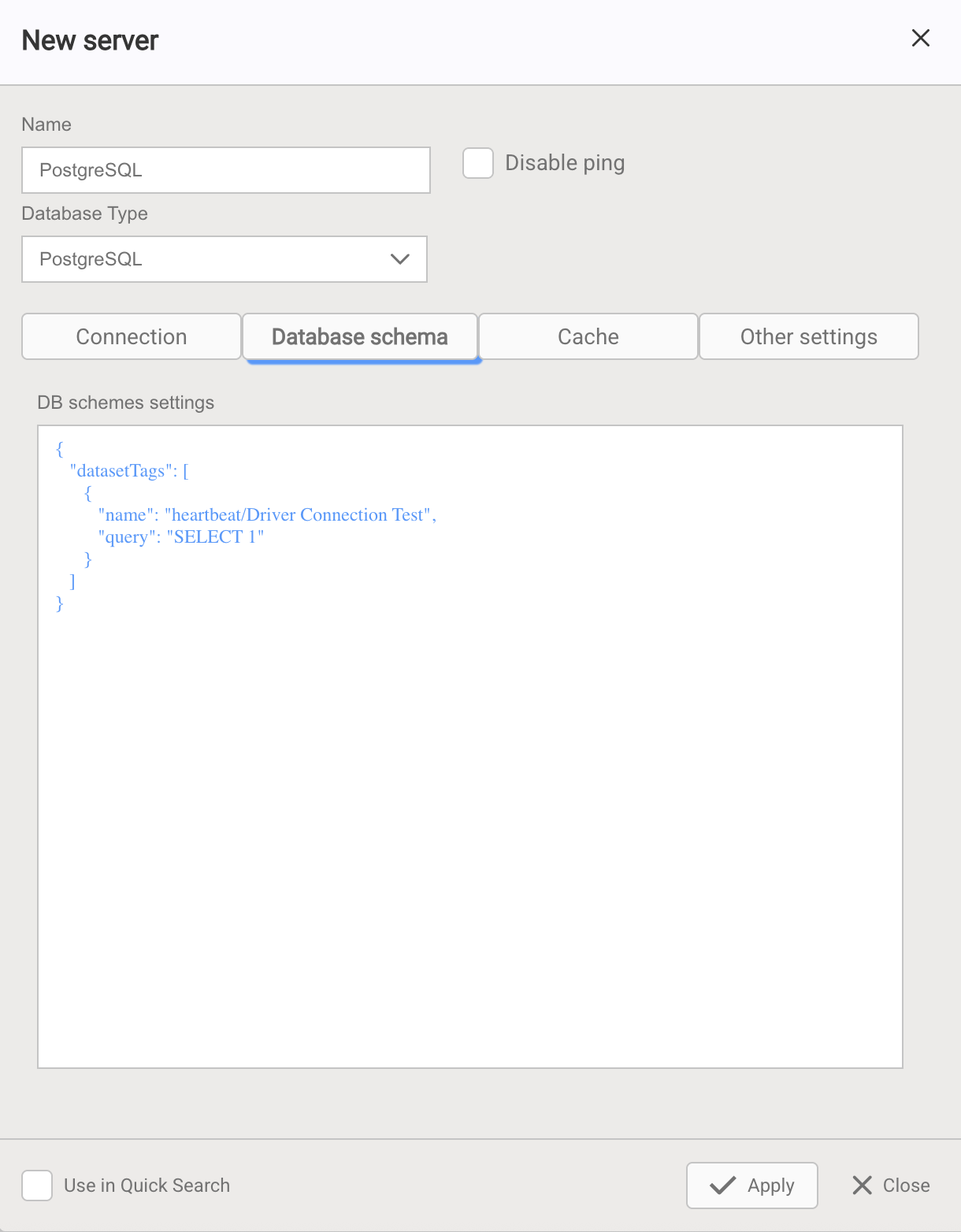Viewport: 961px width, 1232px height.
Task: Enable the Disable ping checkbox
Action: tap(478, 163)
